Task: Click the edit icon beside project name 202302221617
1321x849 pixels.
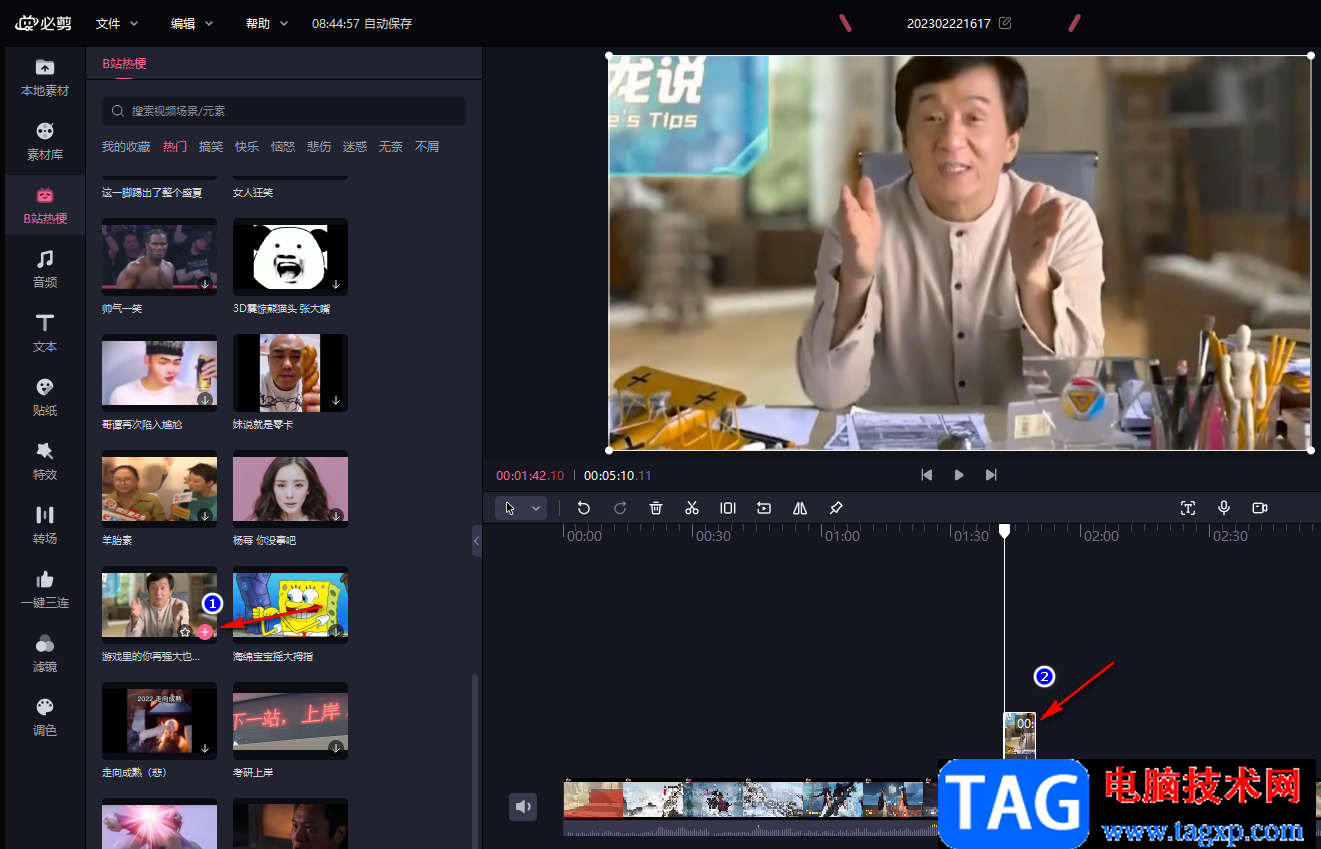Action: click(x=1005, y=23)
